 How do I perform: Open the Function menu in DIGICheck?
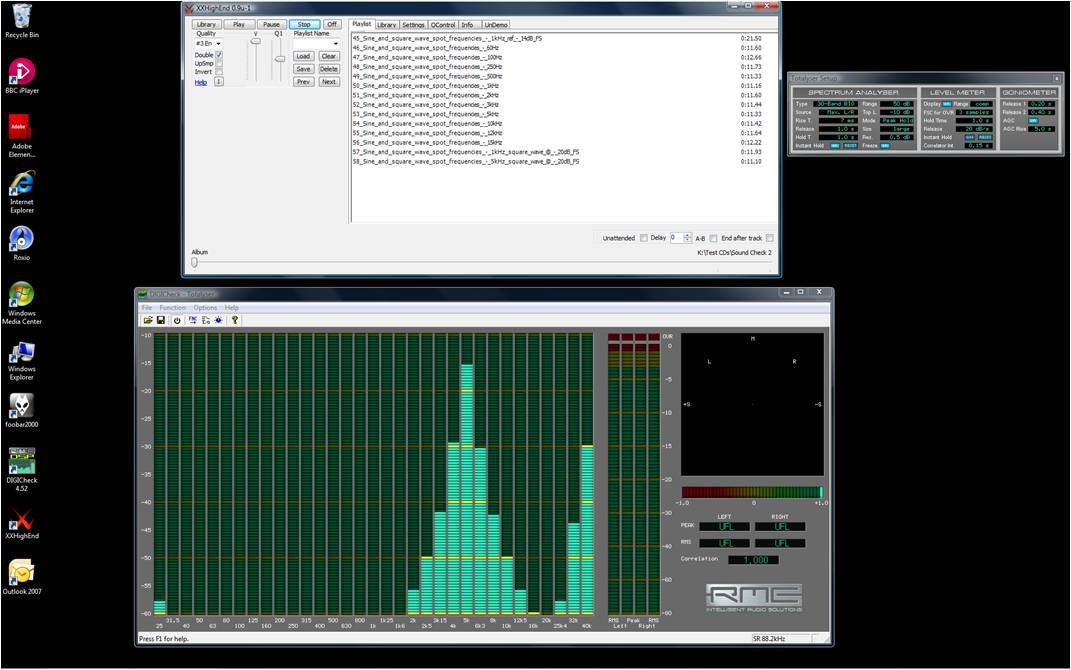pyautogui.click(x=173, y=308)
